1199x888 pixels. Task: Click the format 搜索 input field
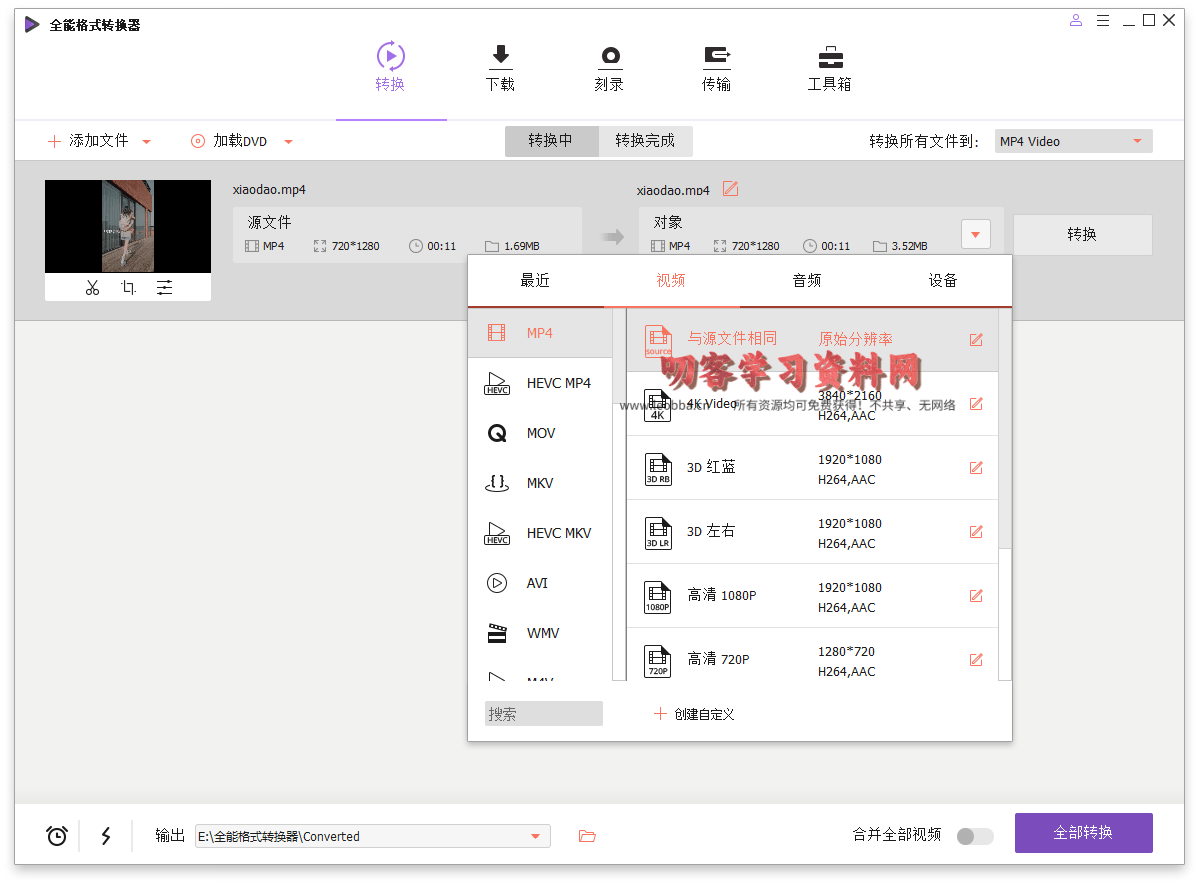coord(543,714)
